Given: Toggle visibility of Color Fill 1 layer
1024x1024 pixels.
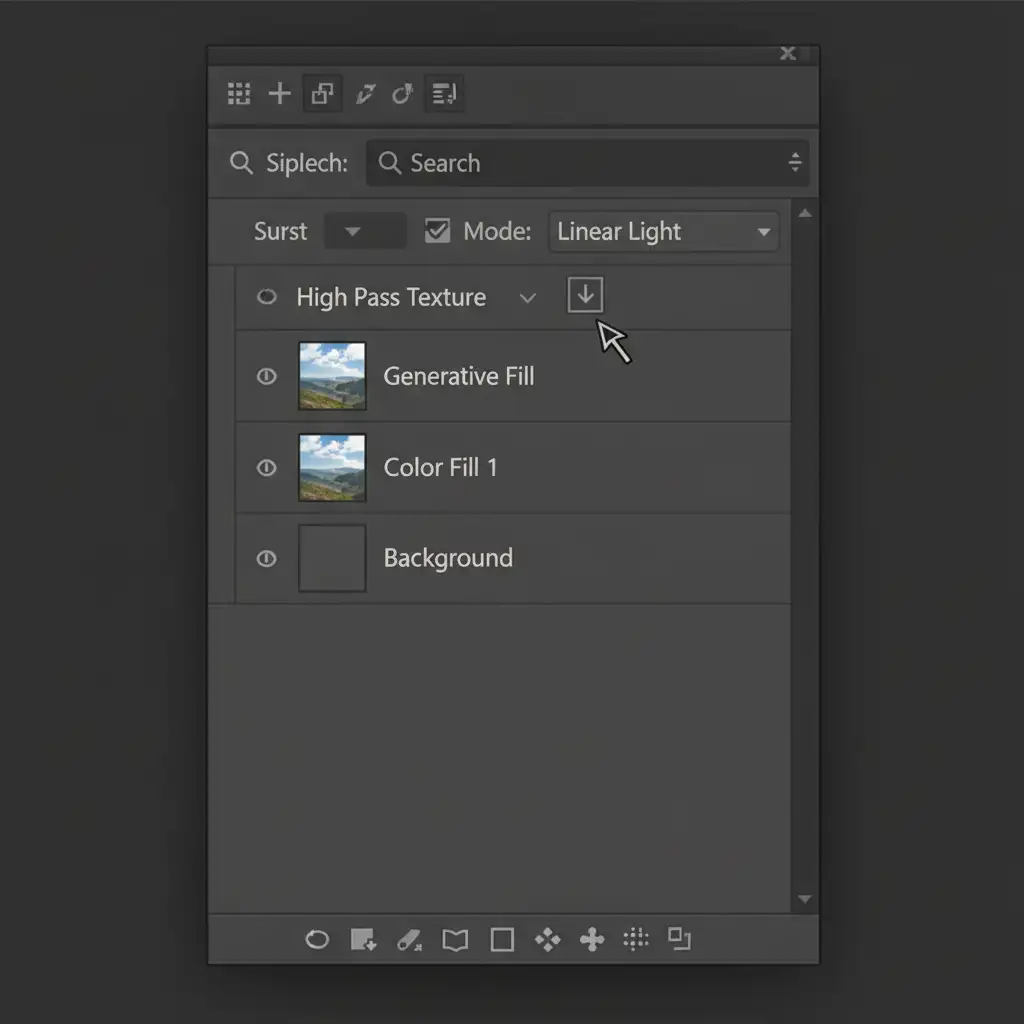Looking at the screenshot, I should (266, 468).
